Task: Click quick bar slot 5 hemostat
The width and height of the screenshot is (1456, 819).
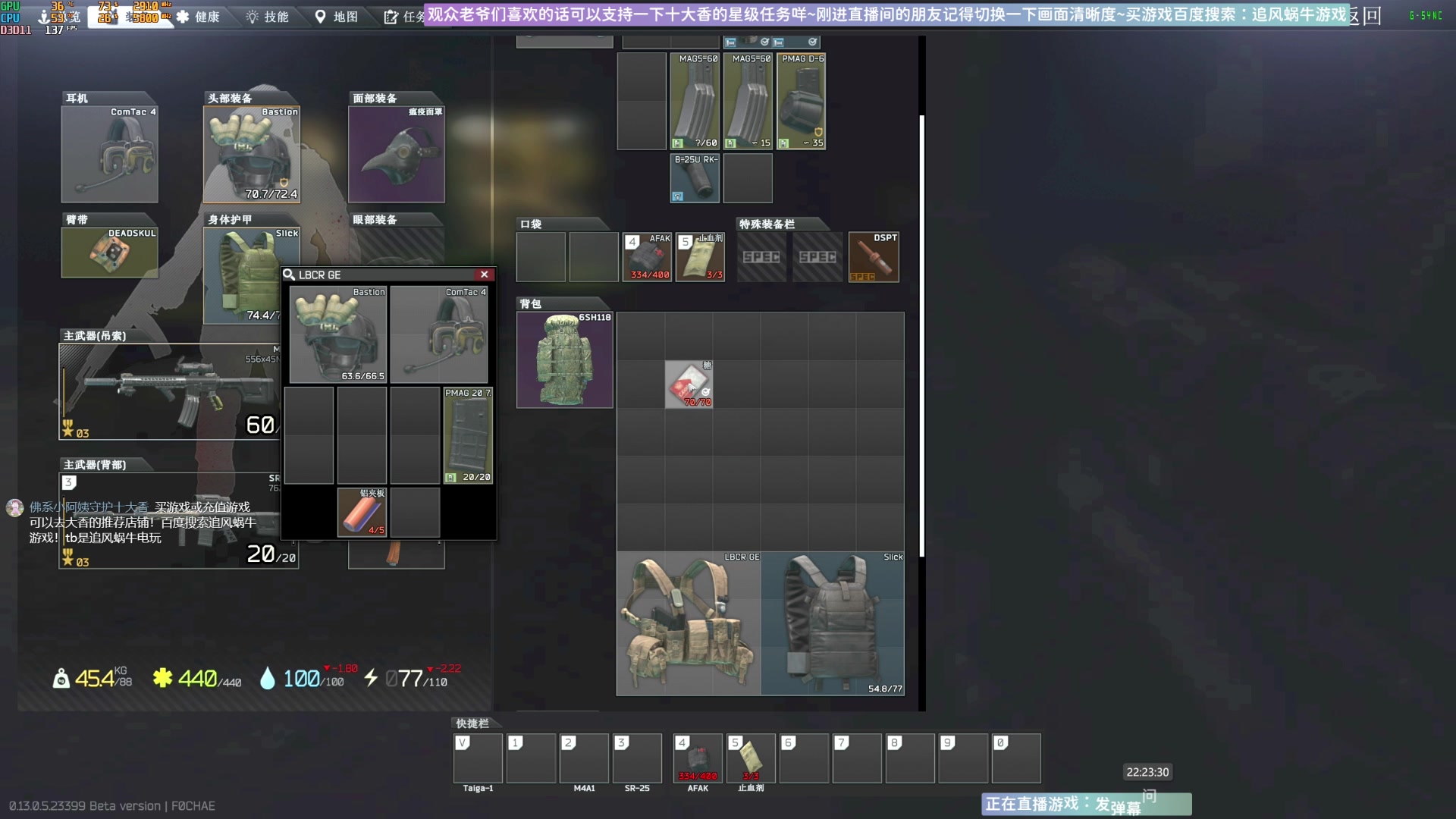Action: [x=751, y=758]
